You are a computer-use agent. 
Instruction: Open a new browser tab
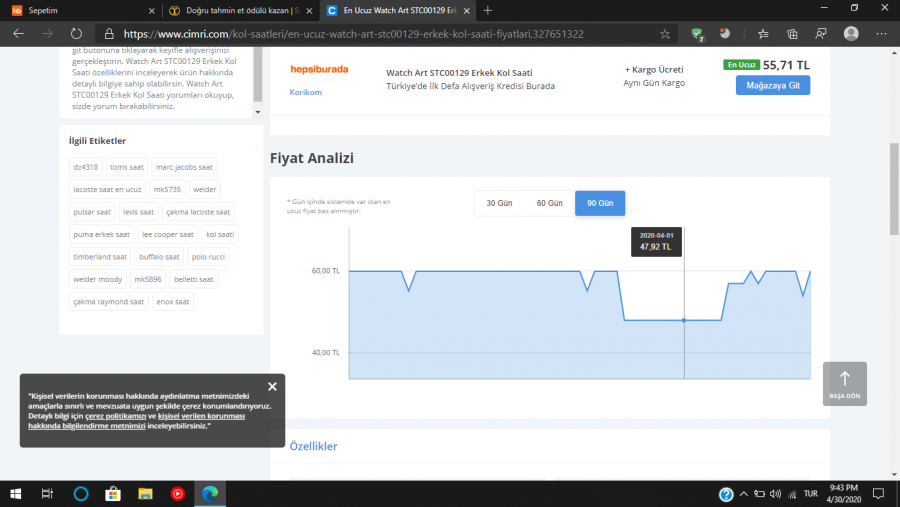coord(487,10)
